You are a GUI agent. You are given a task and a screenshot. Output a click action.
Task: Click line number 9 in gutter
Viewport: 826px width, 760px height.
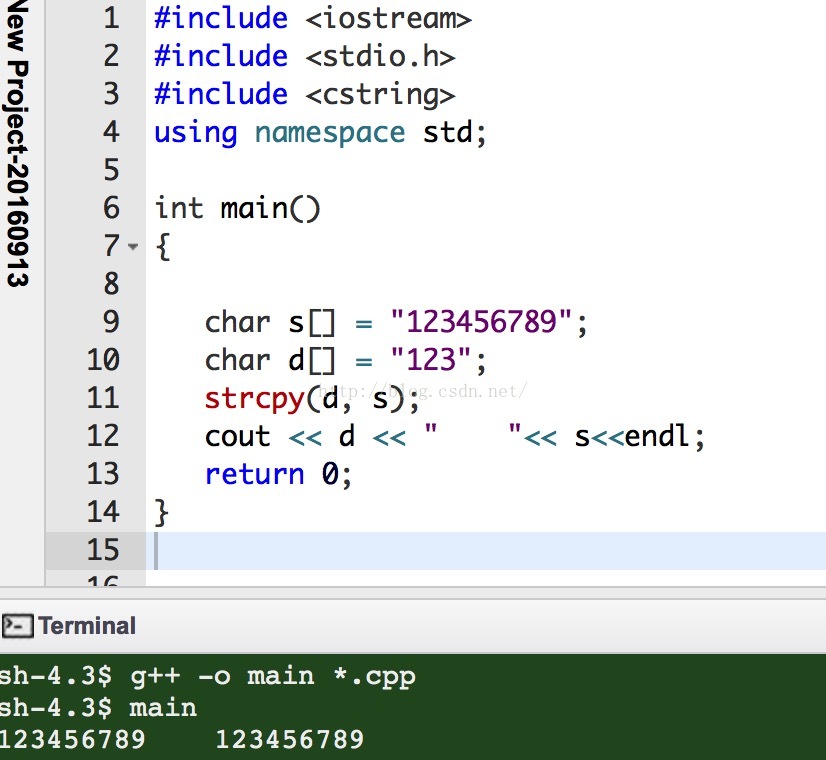tap(111, 321)
